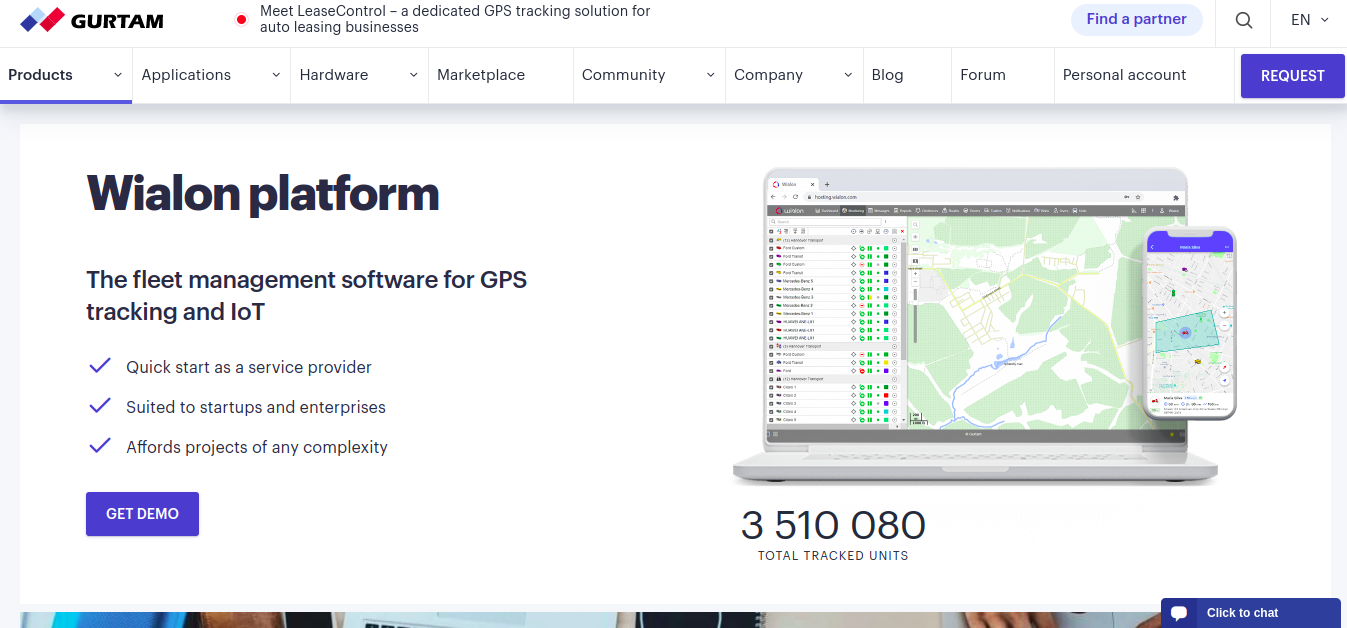This screenshot has height=628, width=1347.
Task: Open the EN language selector
Action: coord(1309,20)
